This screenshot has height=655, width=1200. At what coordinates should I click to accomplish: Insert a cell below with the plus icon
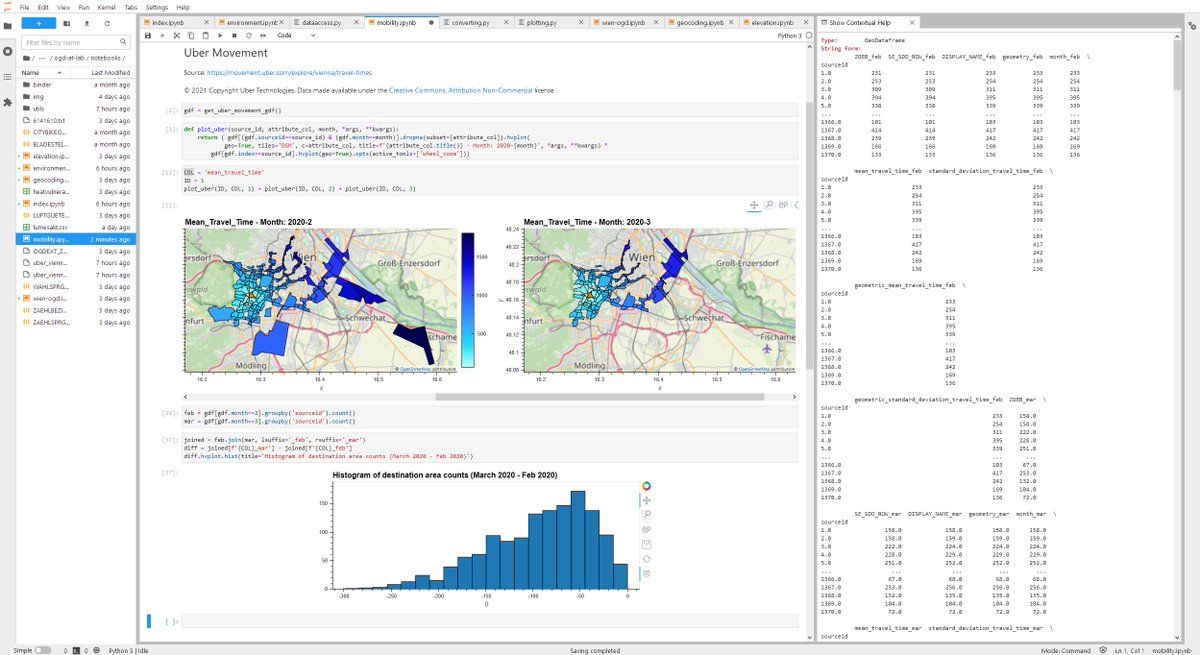point(162,35)
